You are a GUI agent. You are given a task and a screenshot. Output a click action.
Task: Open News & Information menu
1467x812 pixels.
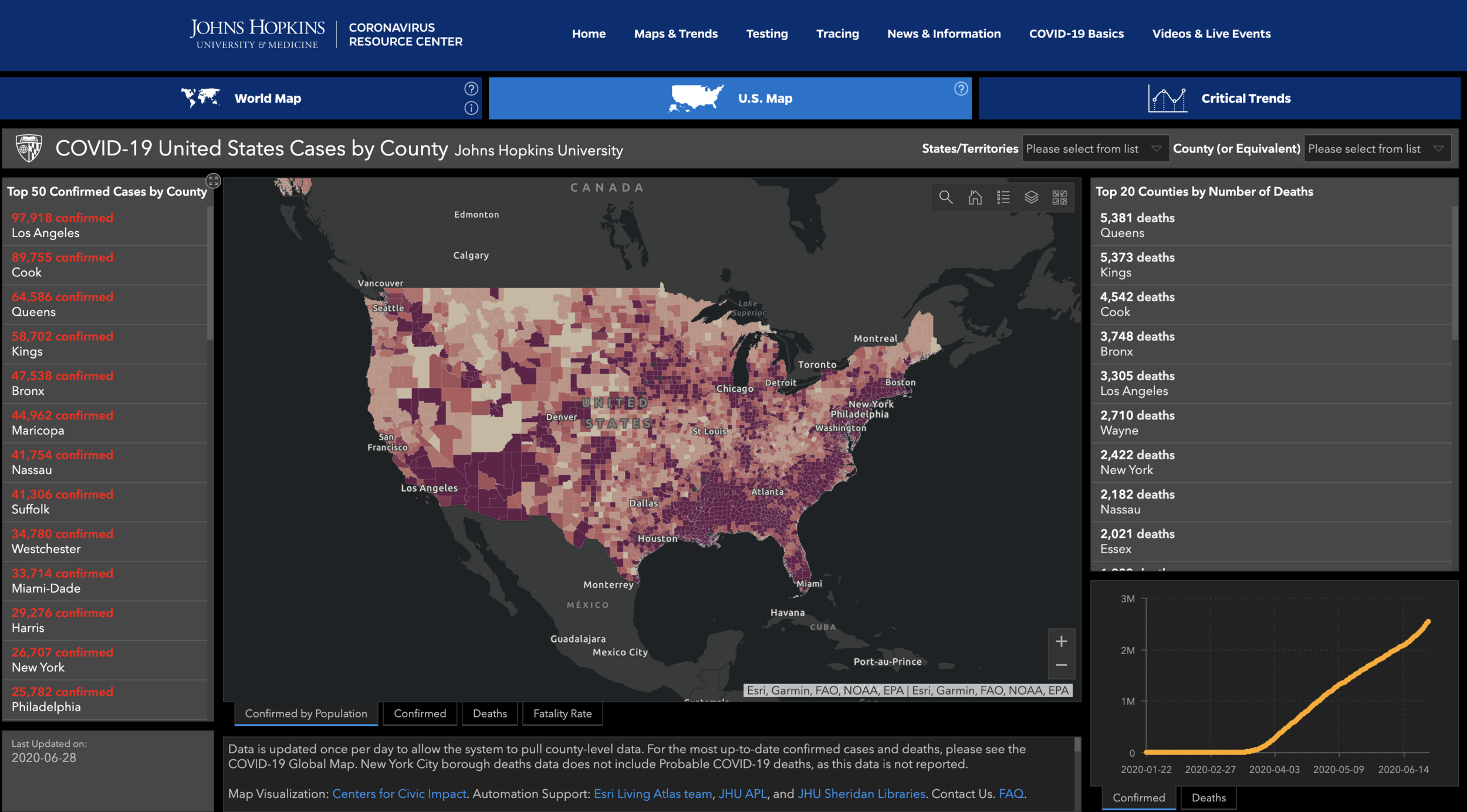944,34
